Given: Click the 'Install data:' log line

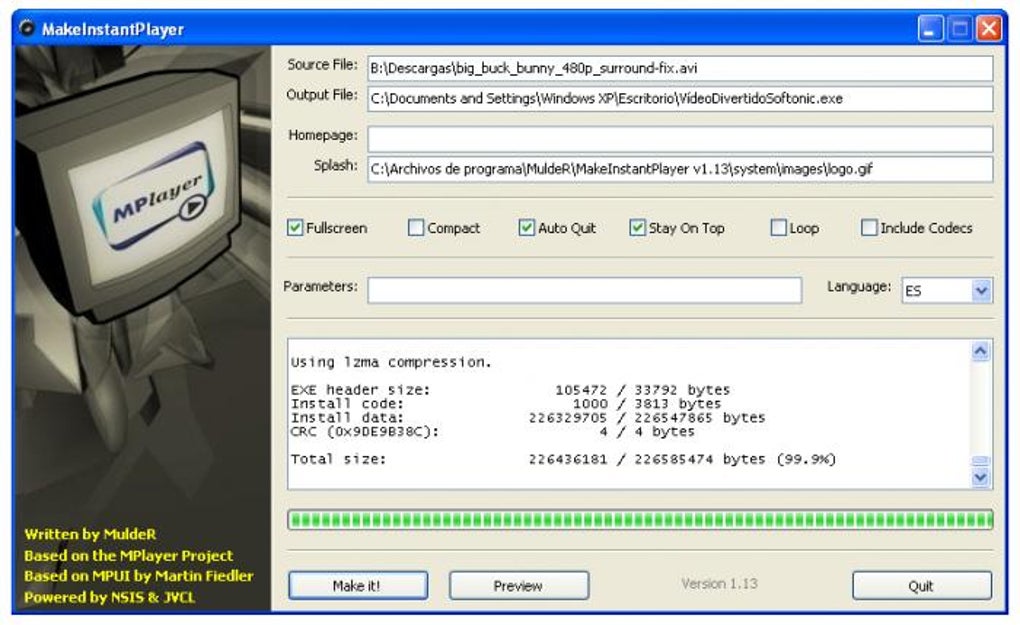Looking at the screenshot, I should (x=528, y=418).
